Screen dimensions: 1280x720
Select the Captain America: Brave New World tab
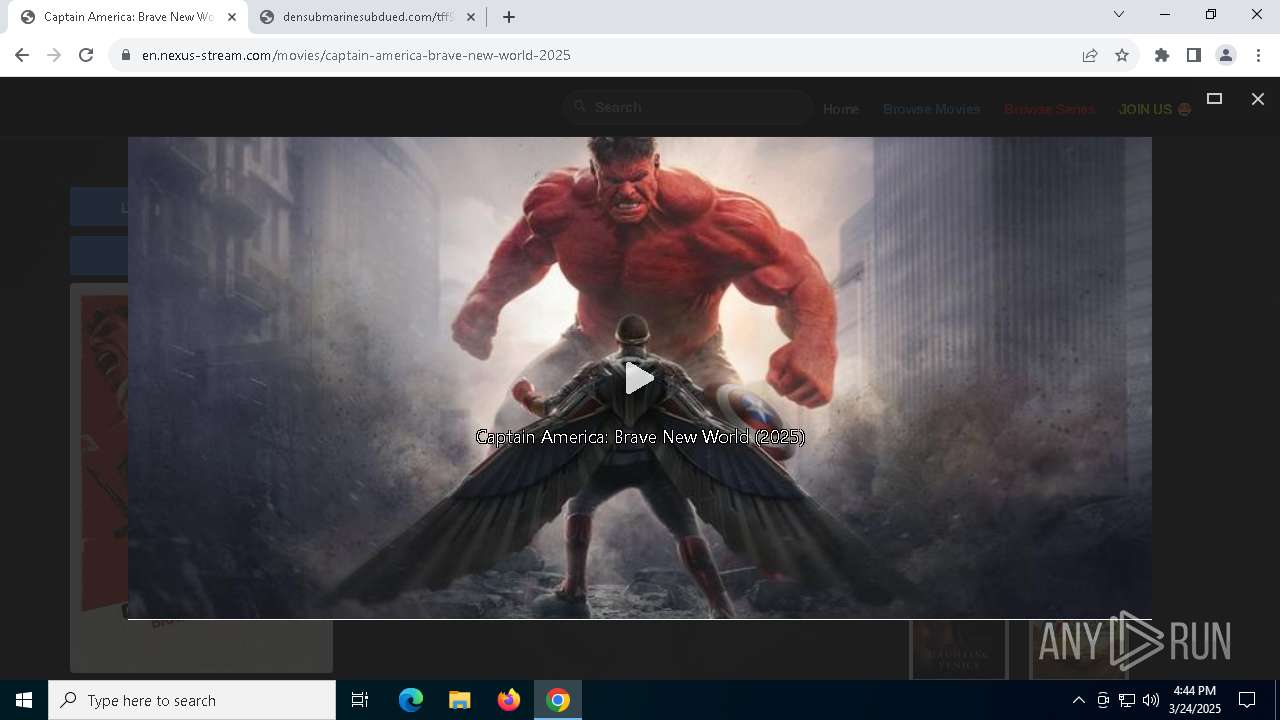(x=128, y=17)
